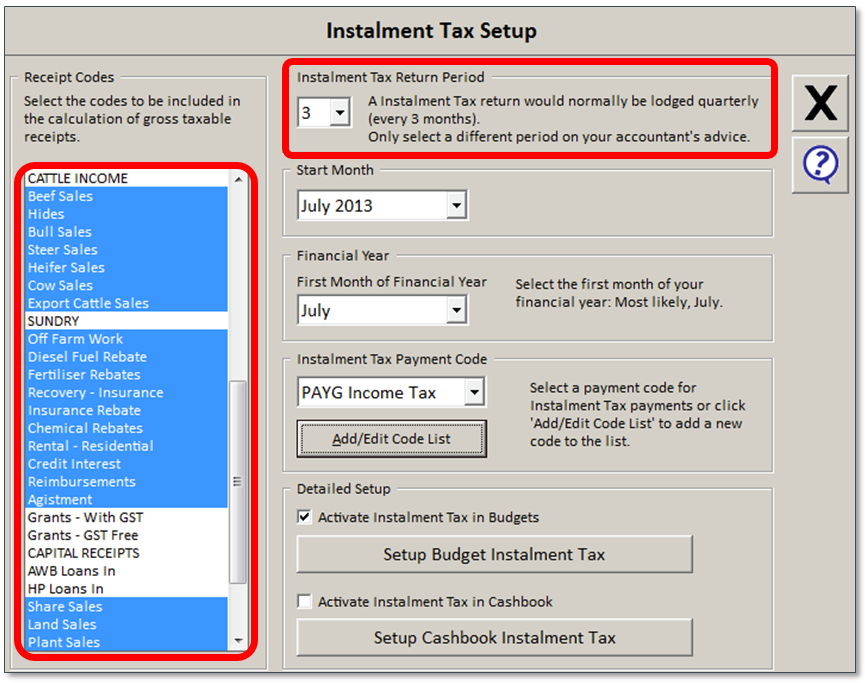Enable Activate Instalment Tax in Cashbook checkbox
865x683 pixels.
304,601
